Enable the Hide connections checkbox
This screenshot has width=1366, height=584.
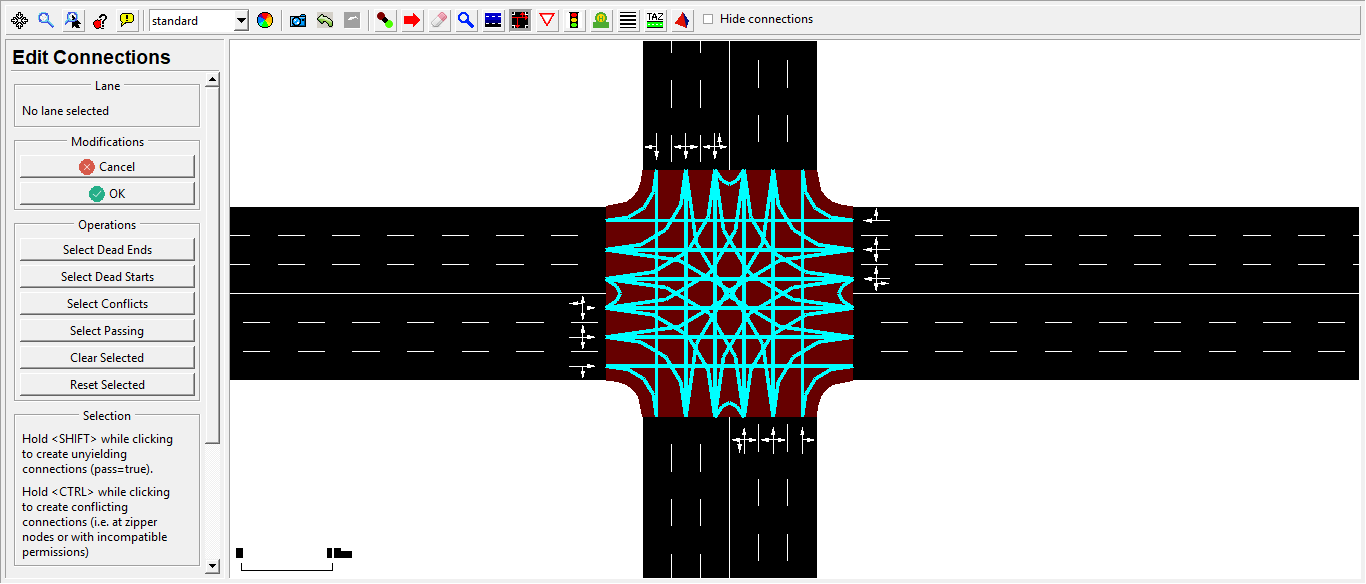tap(709, 20)
